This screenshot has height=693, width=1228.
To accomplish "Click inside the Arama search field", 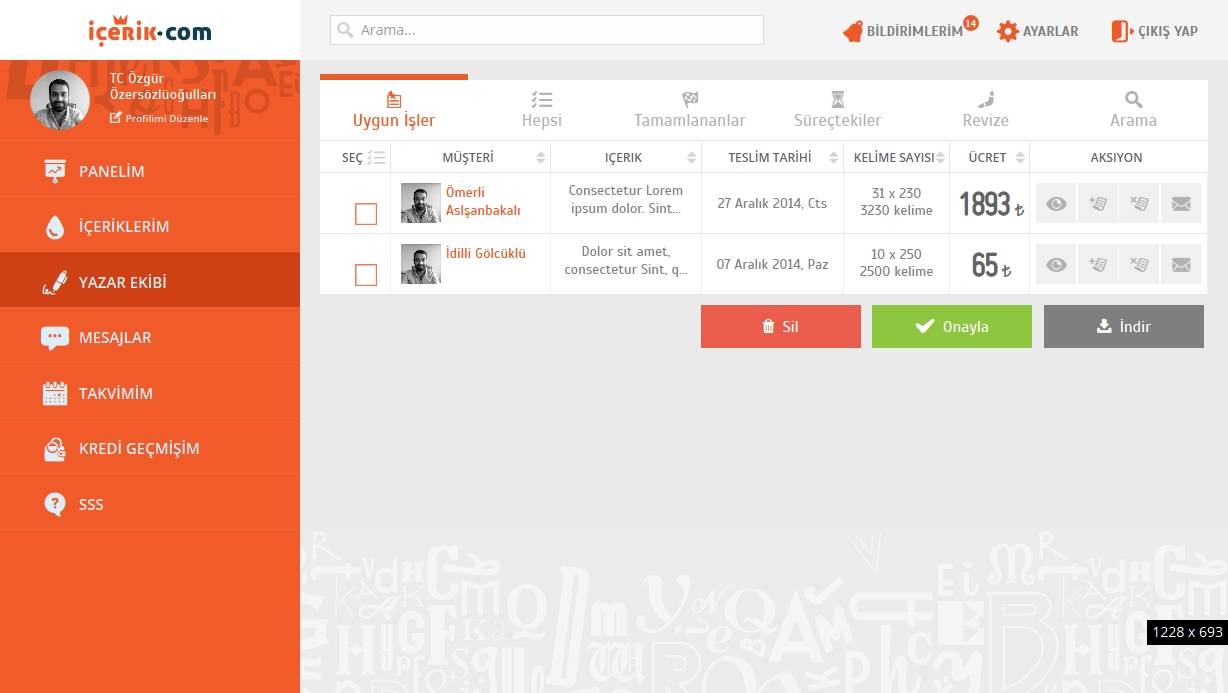I will click(546, 30).
